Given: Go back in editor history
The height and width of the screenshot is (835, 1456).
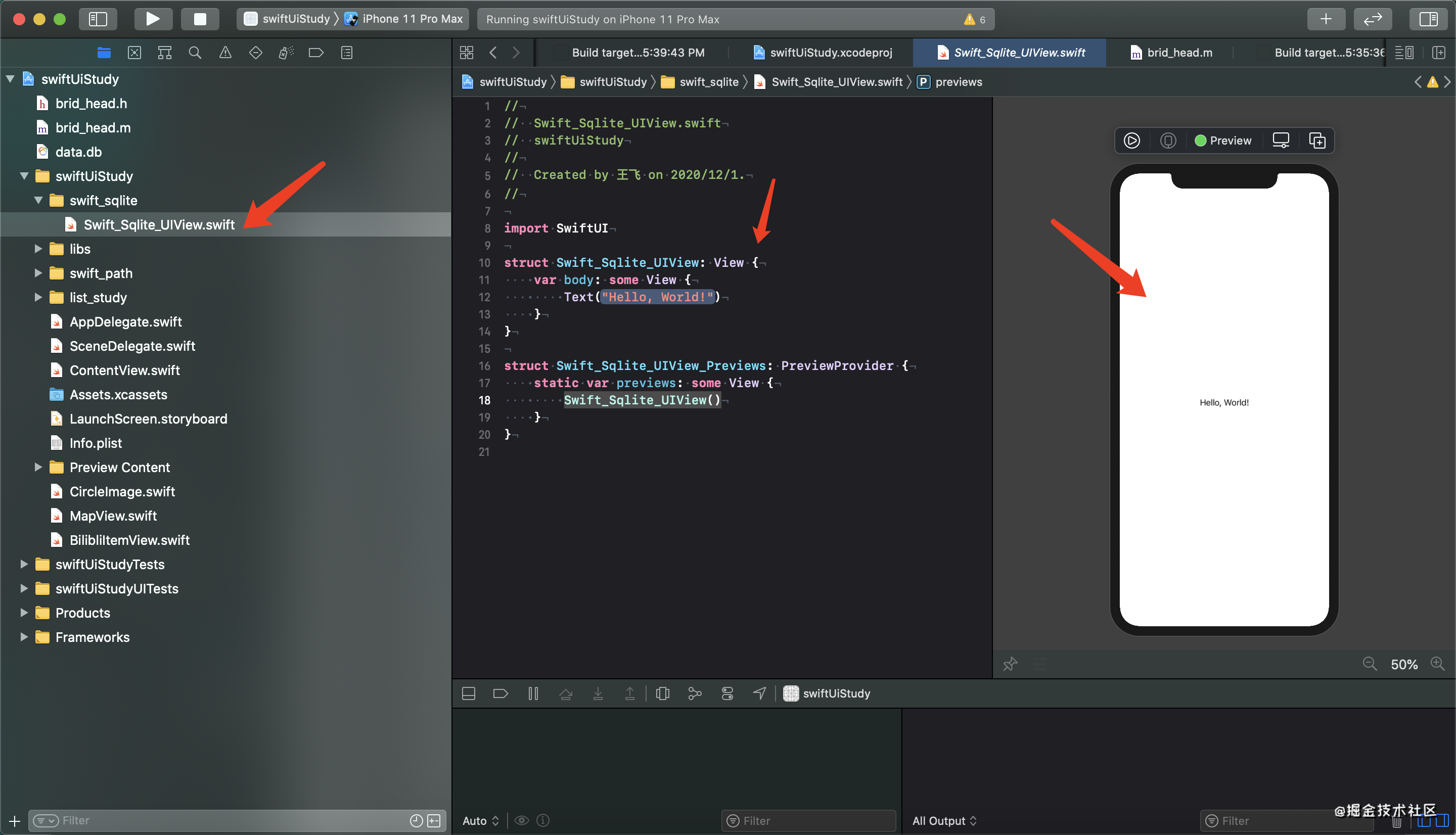Looking at the screenshot, I should pos(493,53).
